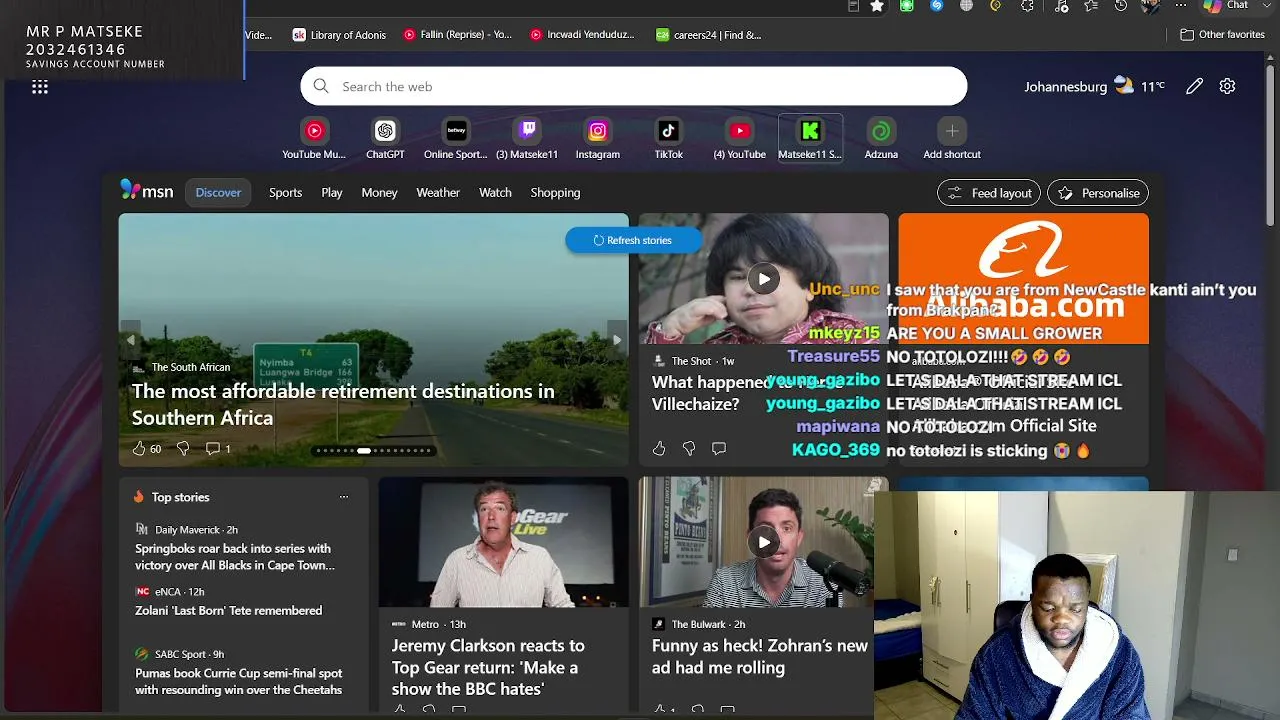The height and width of the screenshot is (720, 1280).
Task: Open the Copilot Chat button
Action: [x=1226, y=6]
